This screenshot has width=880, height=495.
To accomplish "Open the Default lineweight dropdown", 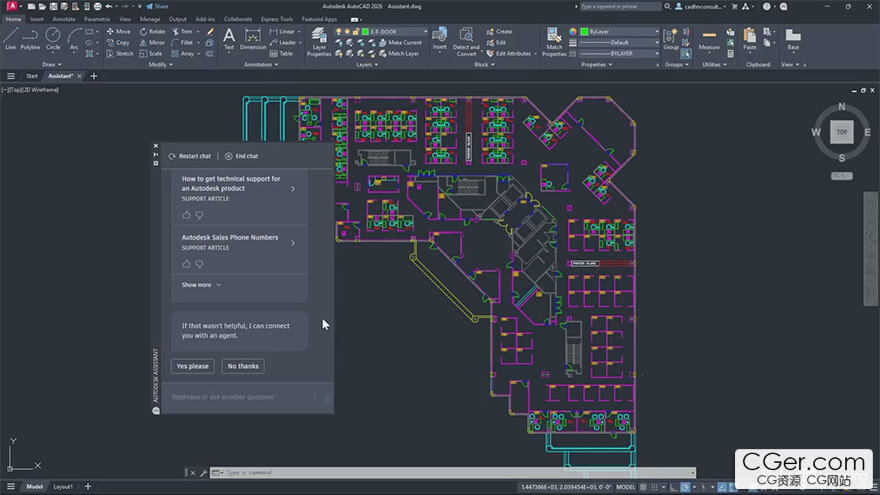I will 620,43.
